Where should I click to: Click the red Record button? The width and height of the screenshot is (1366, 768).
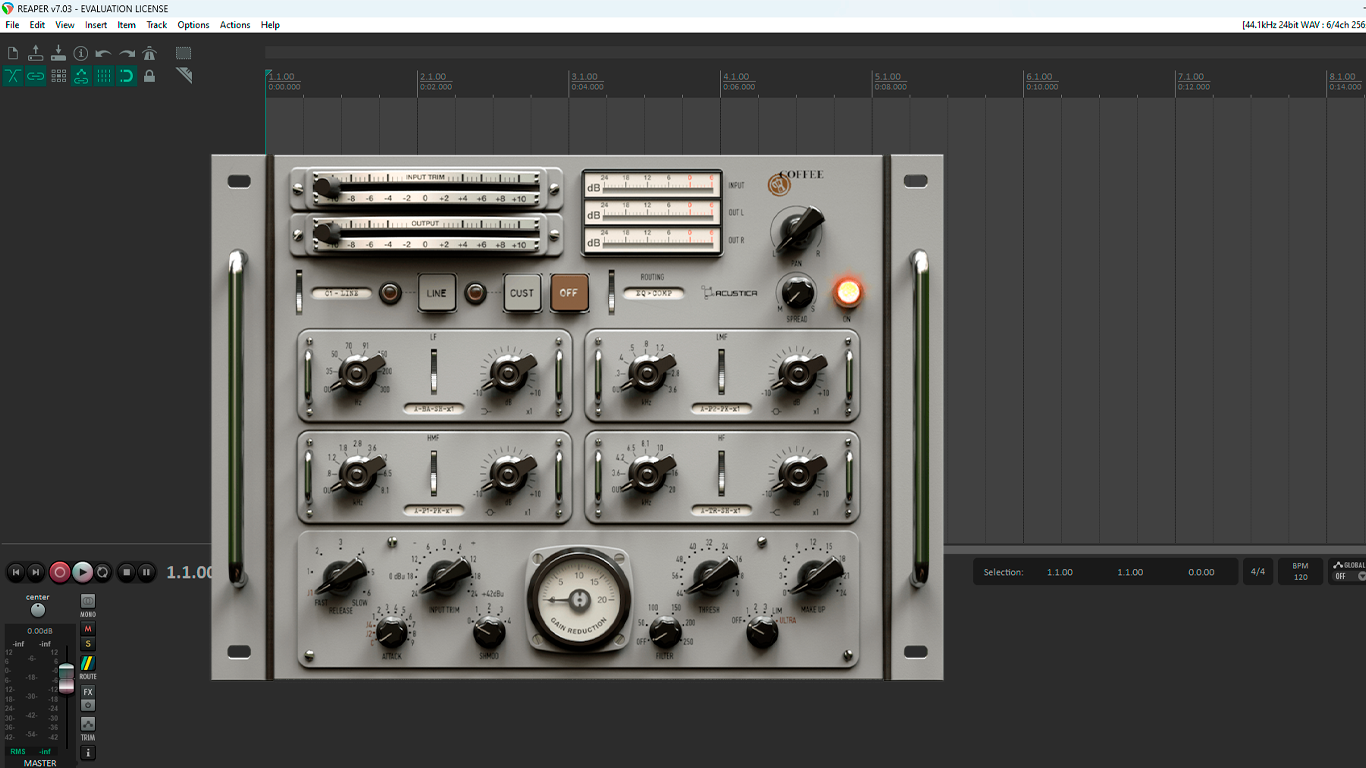[60, 572]
